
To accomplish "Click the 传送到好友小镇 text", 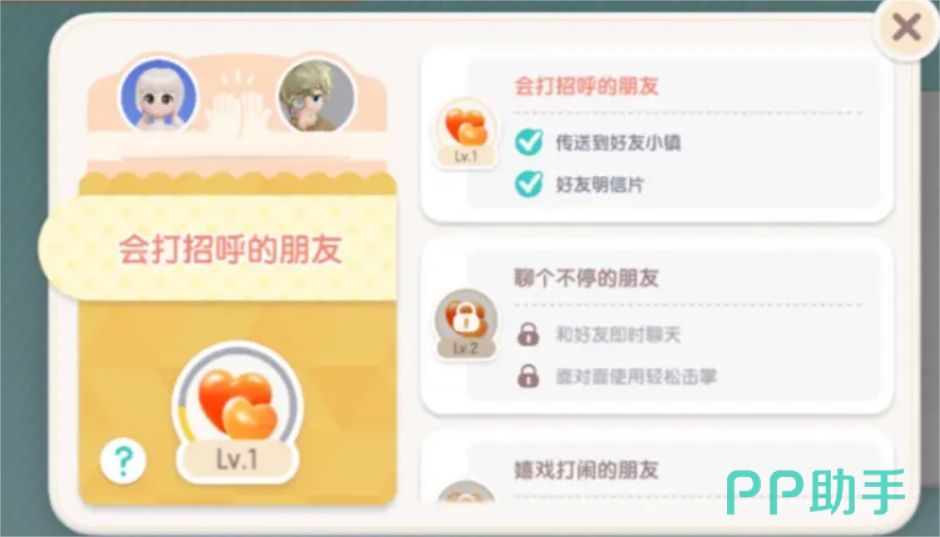I will [x=618, y=143].
